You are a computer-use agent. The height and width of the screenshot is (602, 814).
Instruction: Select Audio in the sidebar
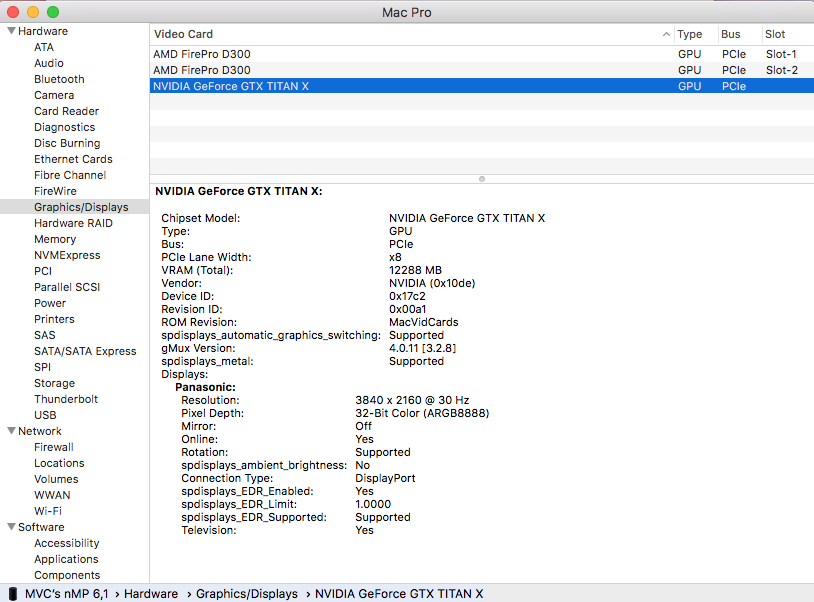[49, 63]
